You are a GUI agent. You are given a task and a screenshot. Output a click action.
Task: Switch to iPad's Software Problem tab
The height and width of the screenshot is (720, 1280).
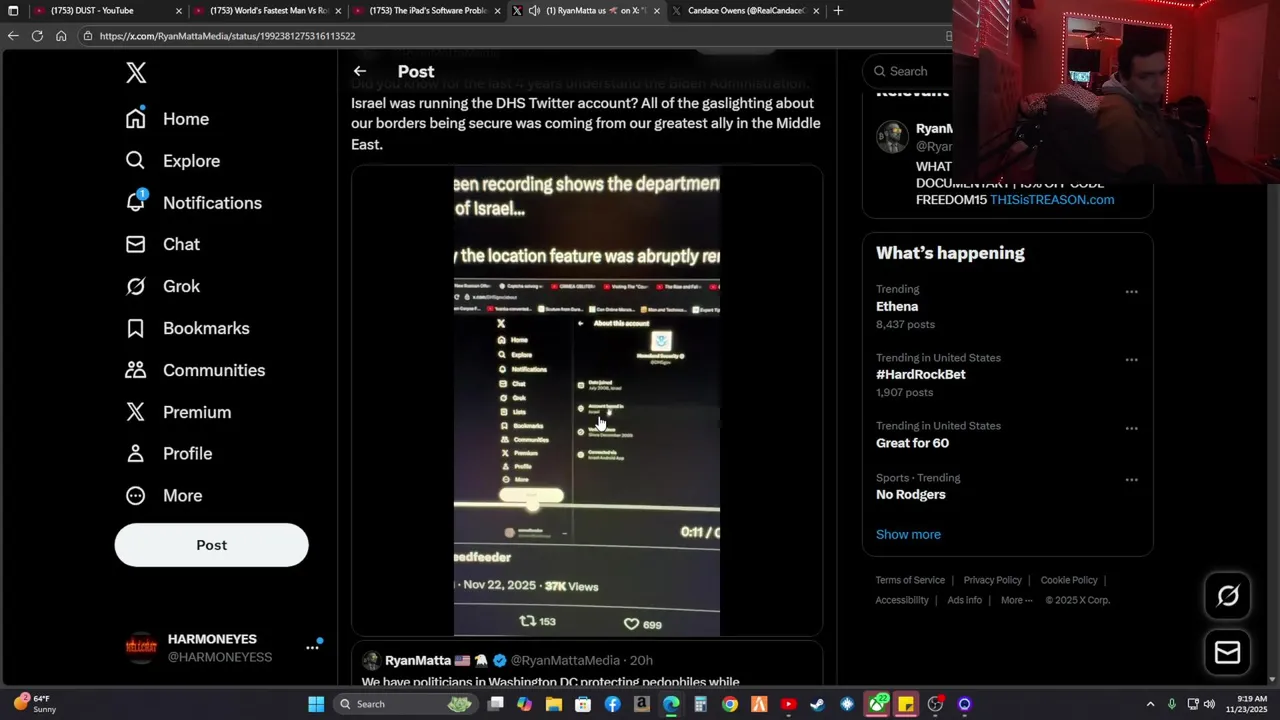(x=428, y=11)
